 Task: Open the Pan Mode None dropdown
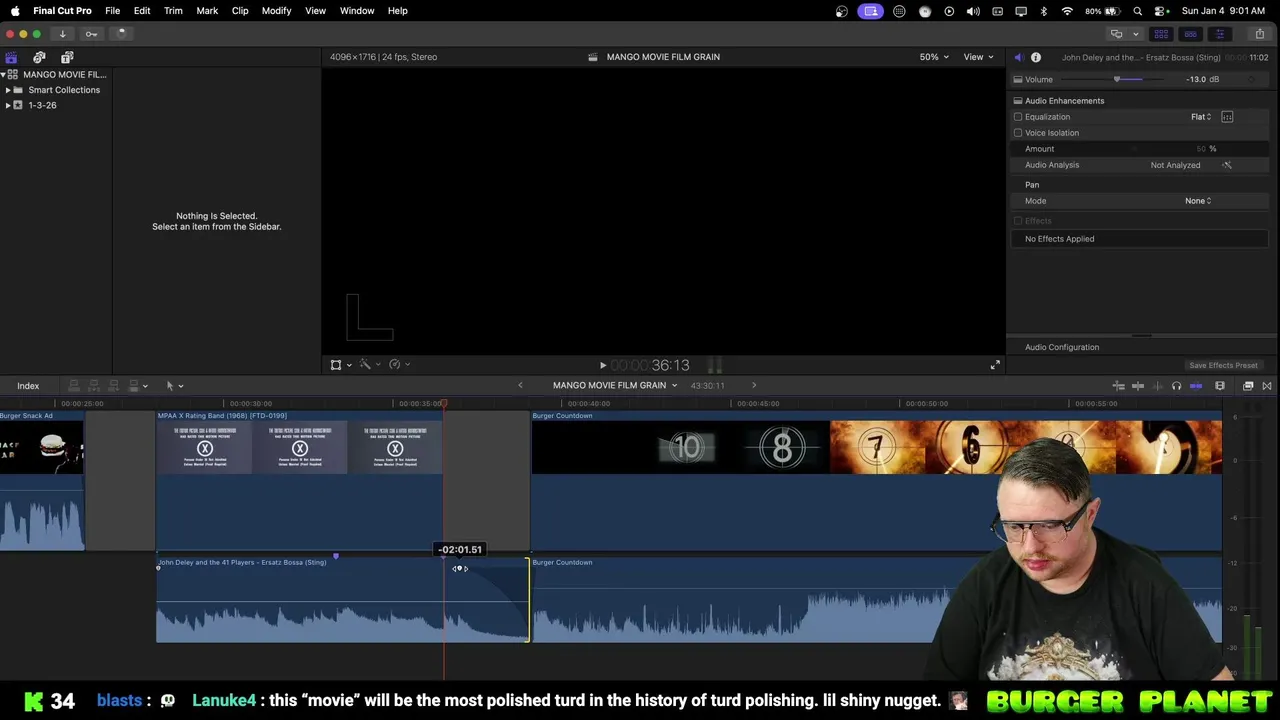(1198, 201)
